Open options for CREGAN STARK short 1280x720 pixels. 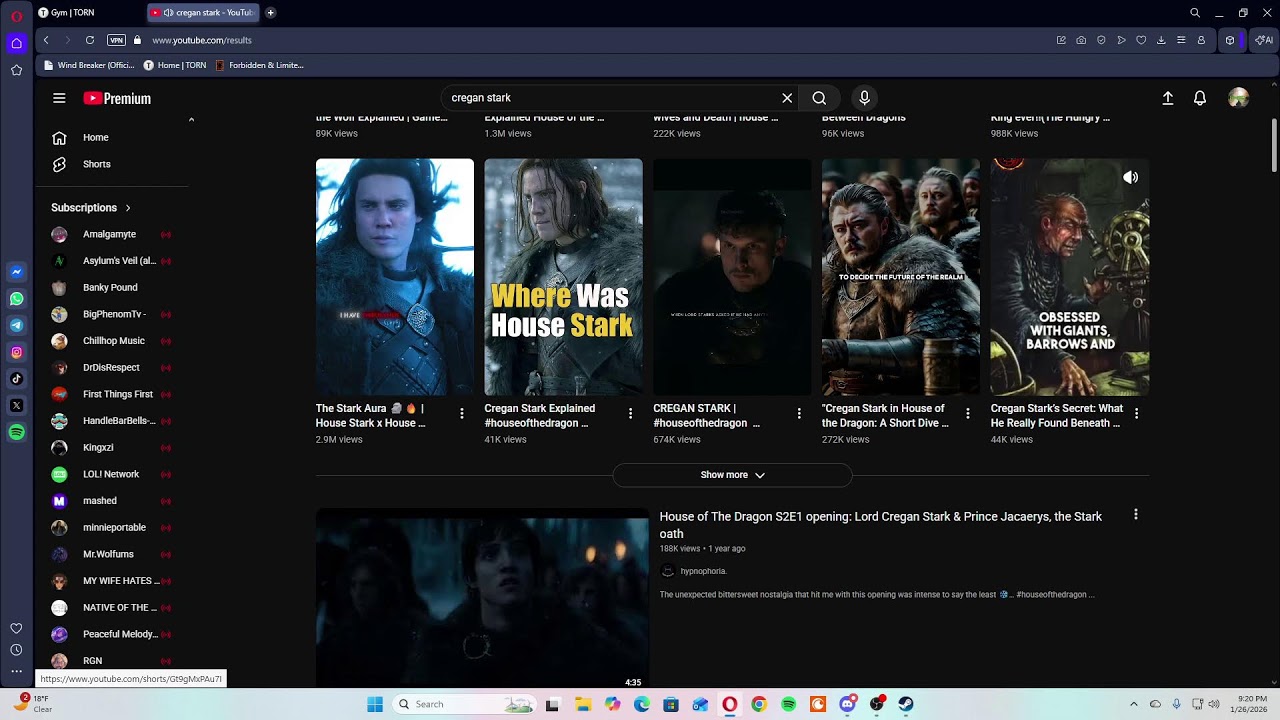coord(799,413)
